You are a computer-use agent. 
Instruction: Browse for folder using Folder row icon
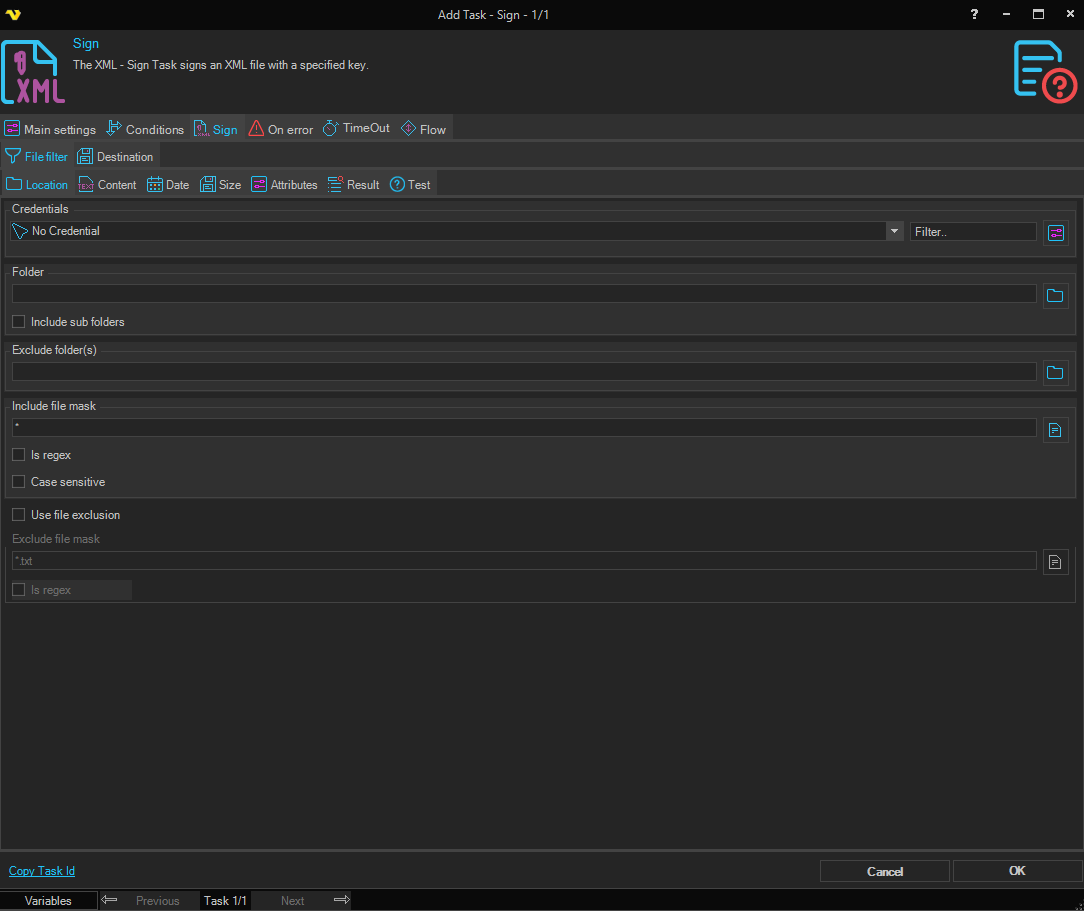click(x=1055, y=295)
